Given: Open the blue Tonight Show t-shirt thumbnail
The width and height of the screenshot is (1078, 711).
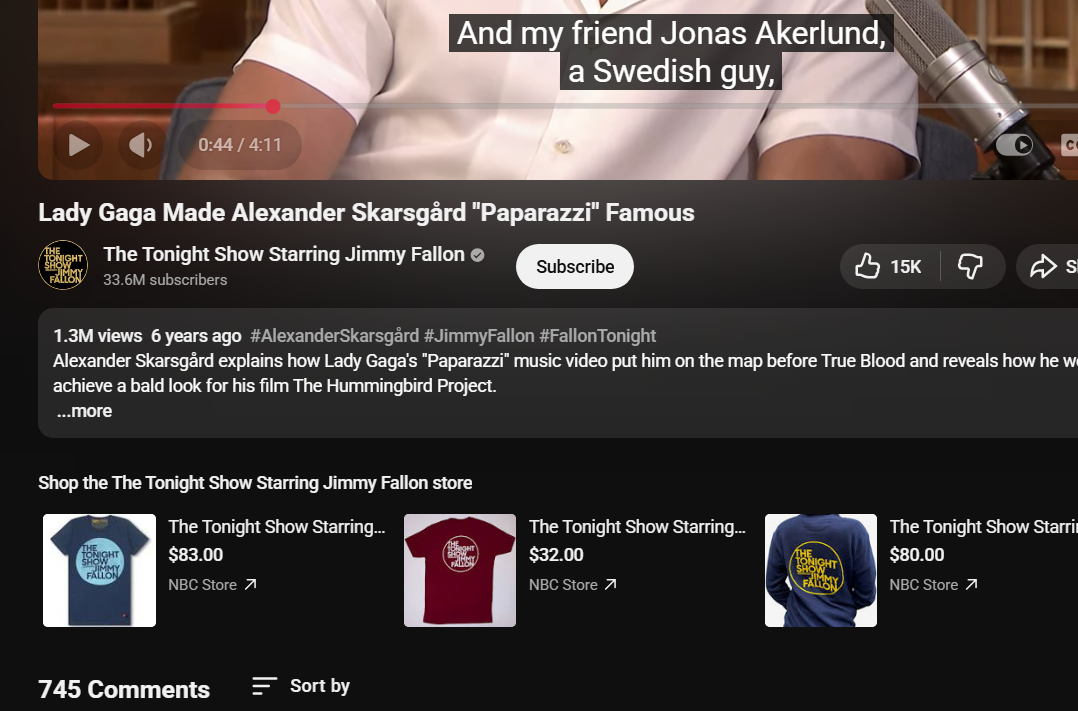Looking at the screenshot, I should click(99, 570).
